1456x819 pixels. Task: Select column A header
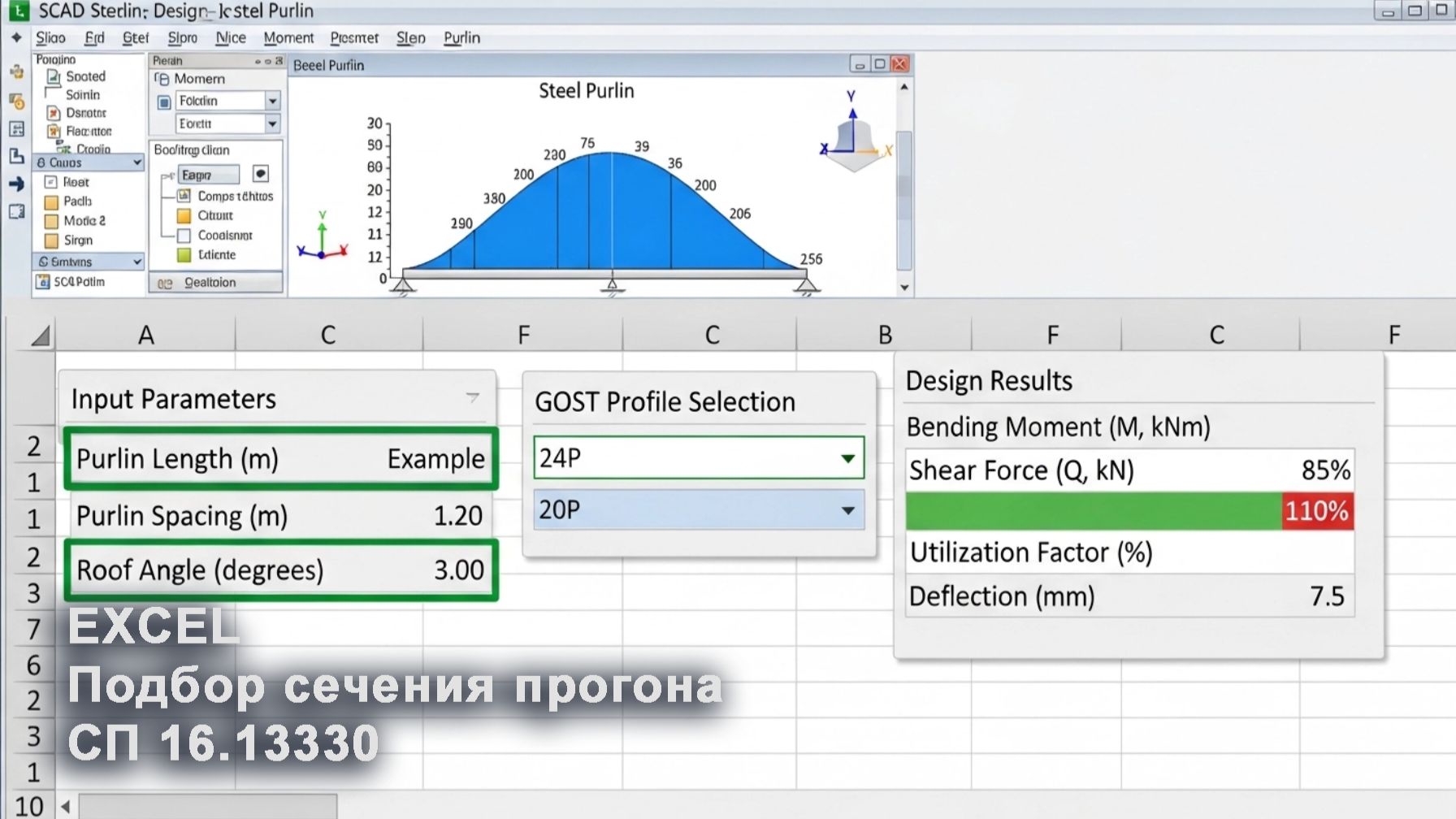(x=145, y=335)
